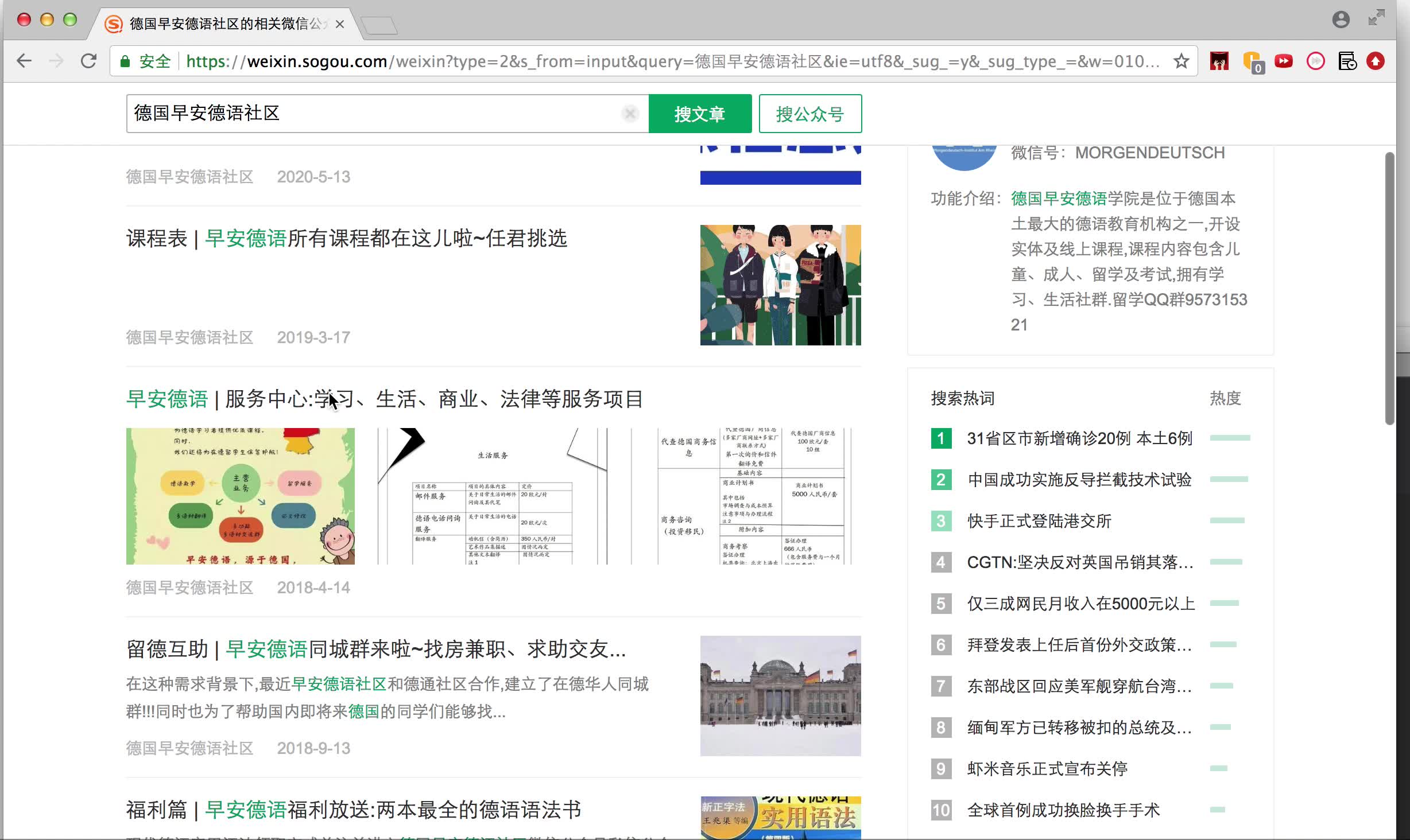Bookmark page with the star icon
1410x840 pixels.
pos(1181,61)
